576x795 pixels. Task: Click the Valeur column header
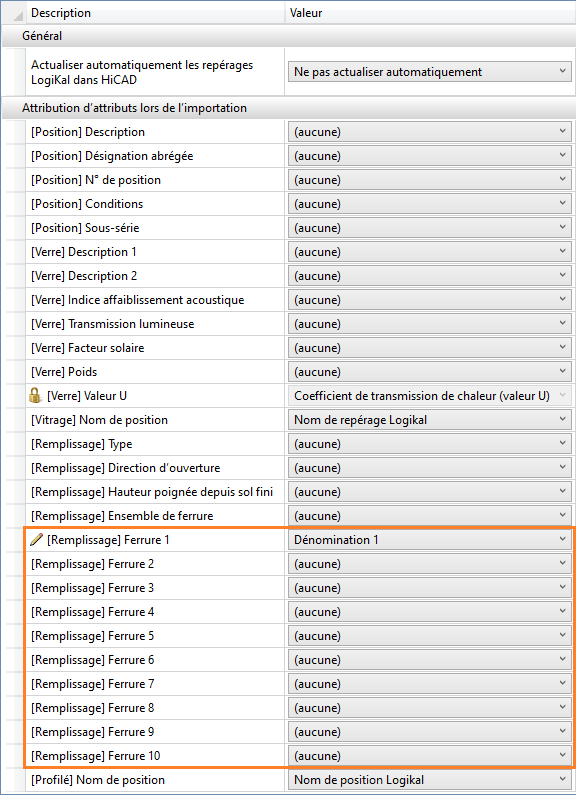click(x=430, y=13)
